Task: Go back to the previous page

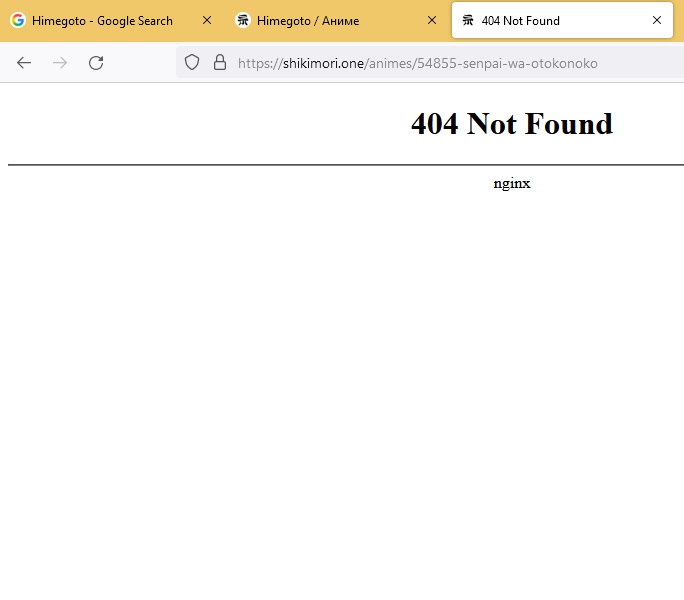Action: tap(24, 63)
